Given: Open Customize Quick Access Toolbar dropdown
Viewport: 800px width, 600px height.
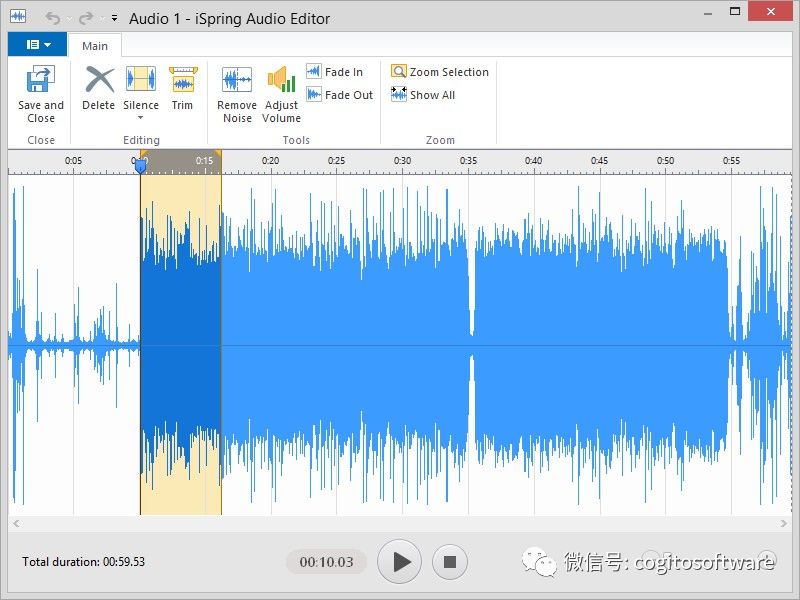Looking at the screenshot, I should click(x=114, y=18).
